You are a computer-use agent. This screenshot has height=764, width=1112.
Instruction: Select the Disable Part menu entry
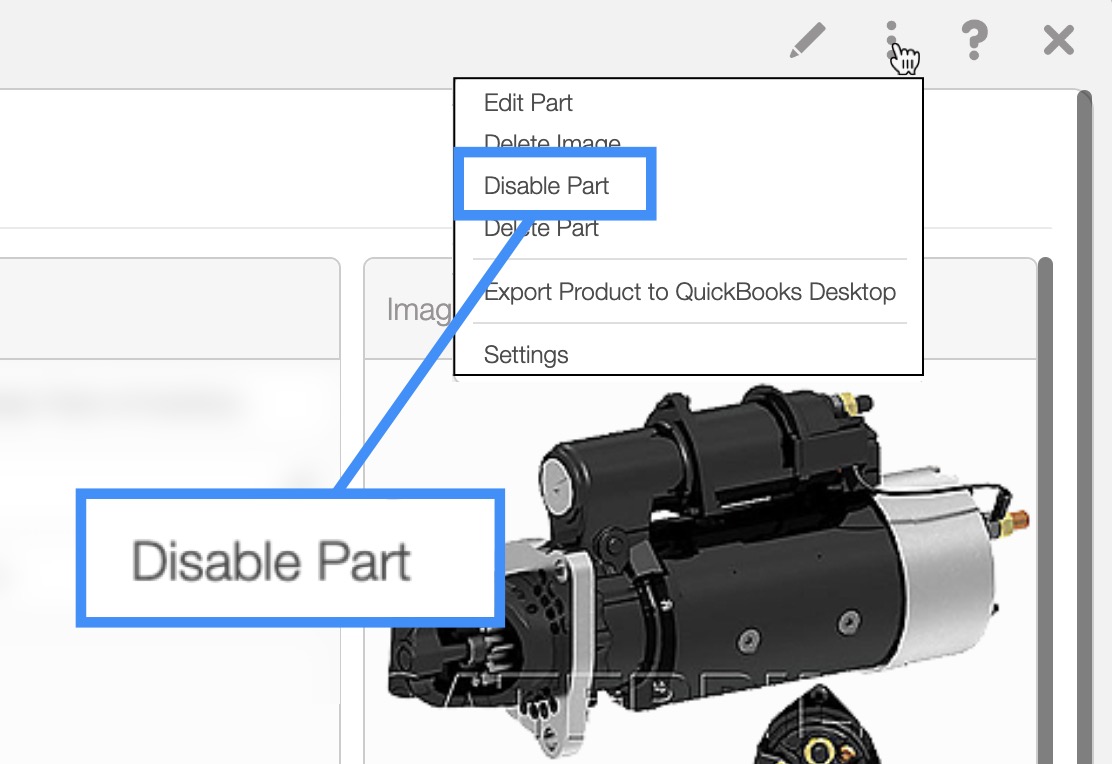pos(547,185)
